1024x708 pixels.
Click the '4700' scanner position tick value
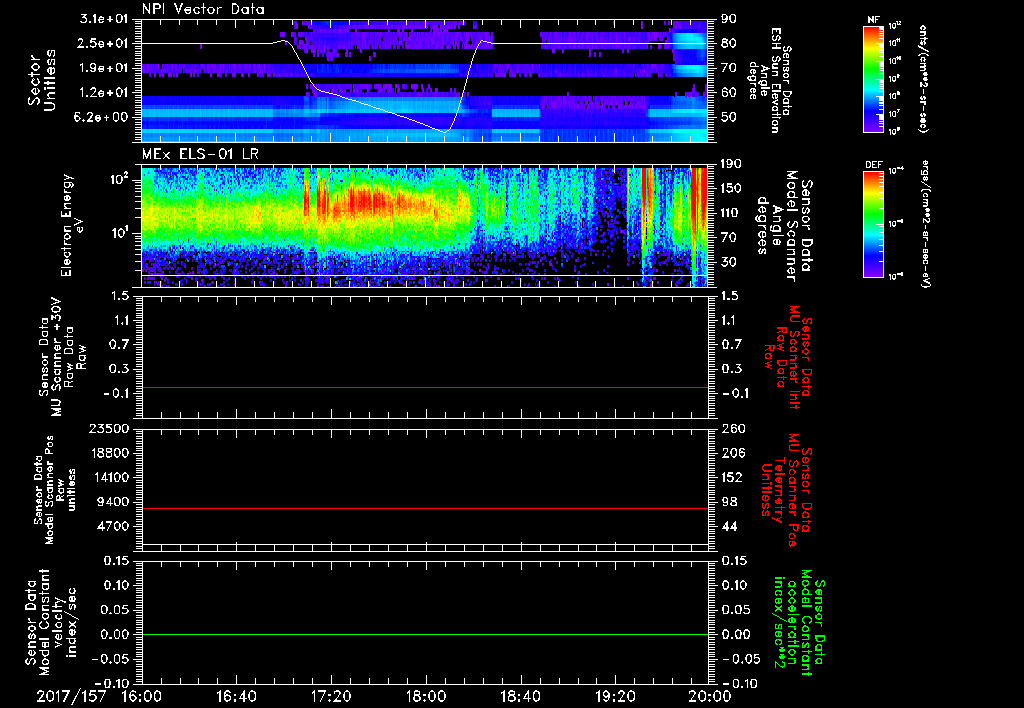click(112, 526)
